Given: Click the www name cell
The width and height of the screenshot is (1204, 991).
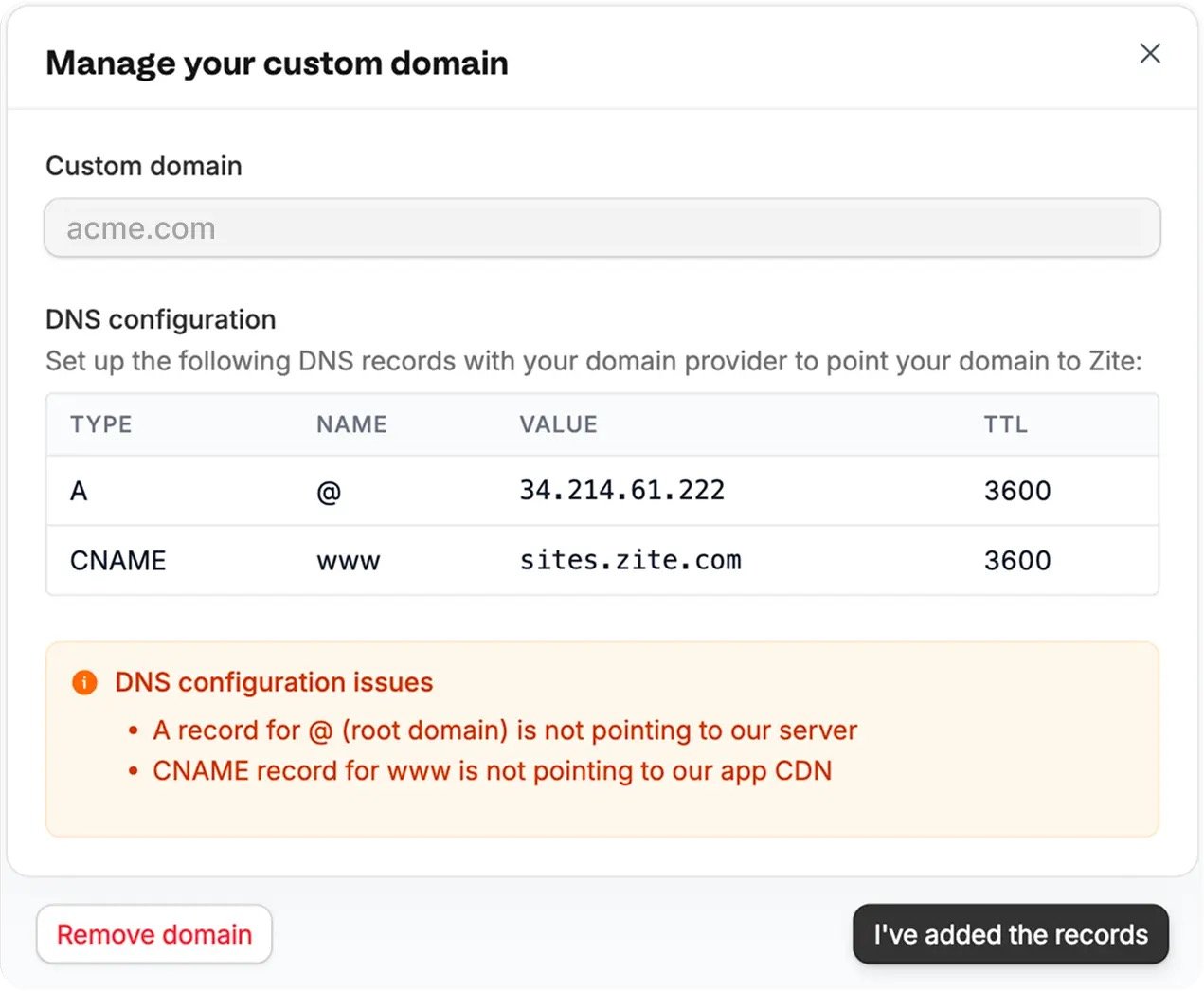Looking at the screenshot, I should pos(349,561).
